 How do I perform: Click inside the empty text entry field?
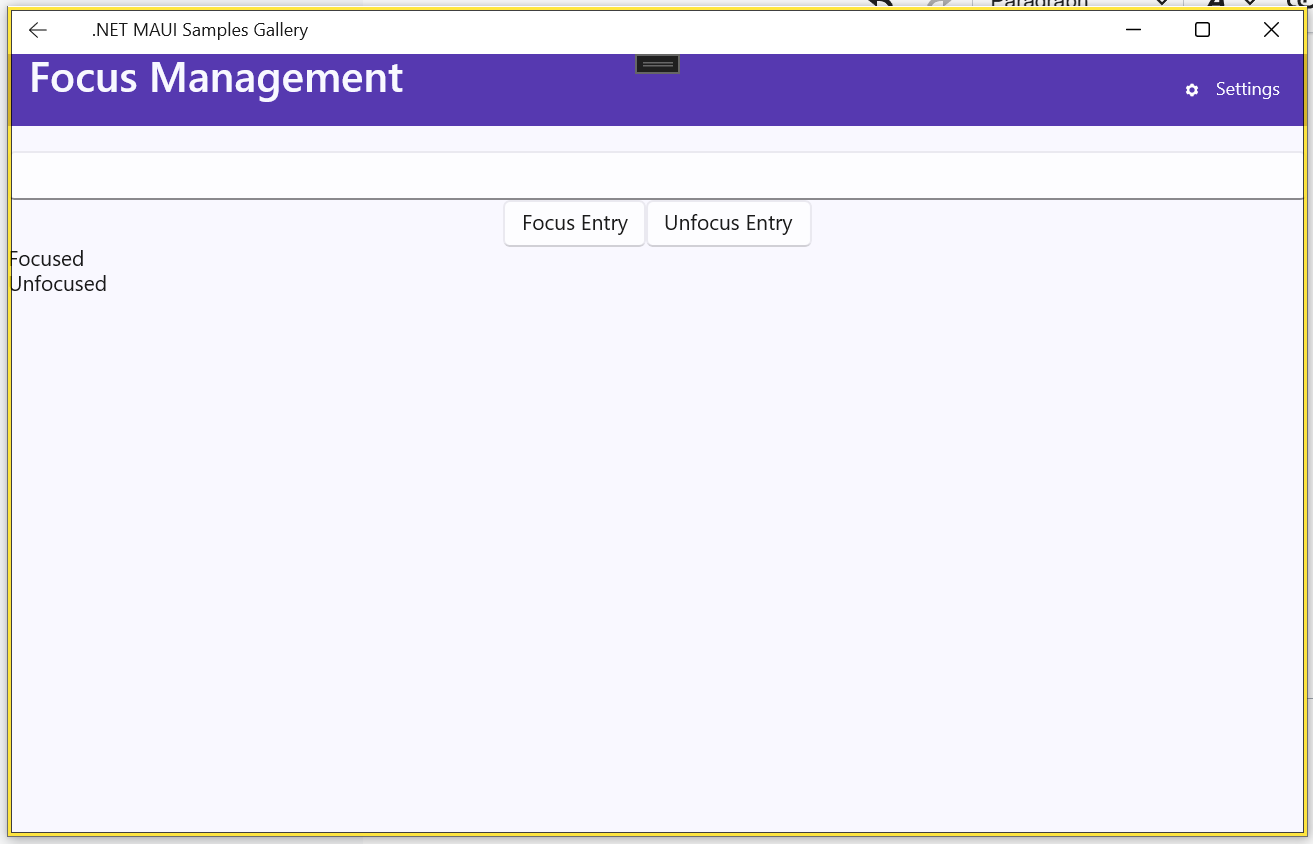pyautogui.click(x=656, y=176)
